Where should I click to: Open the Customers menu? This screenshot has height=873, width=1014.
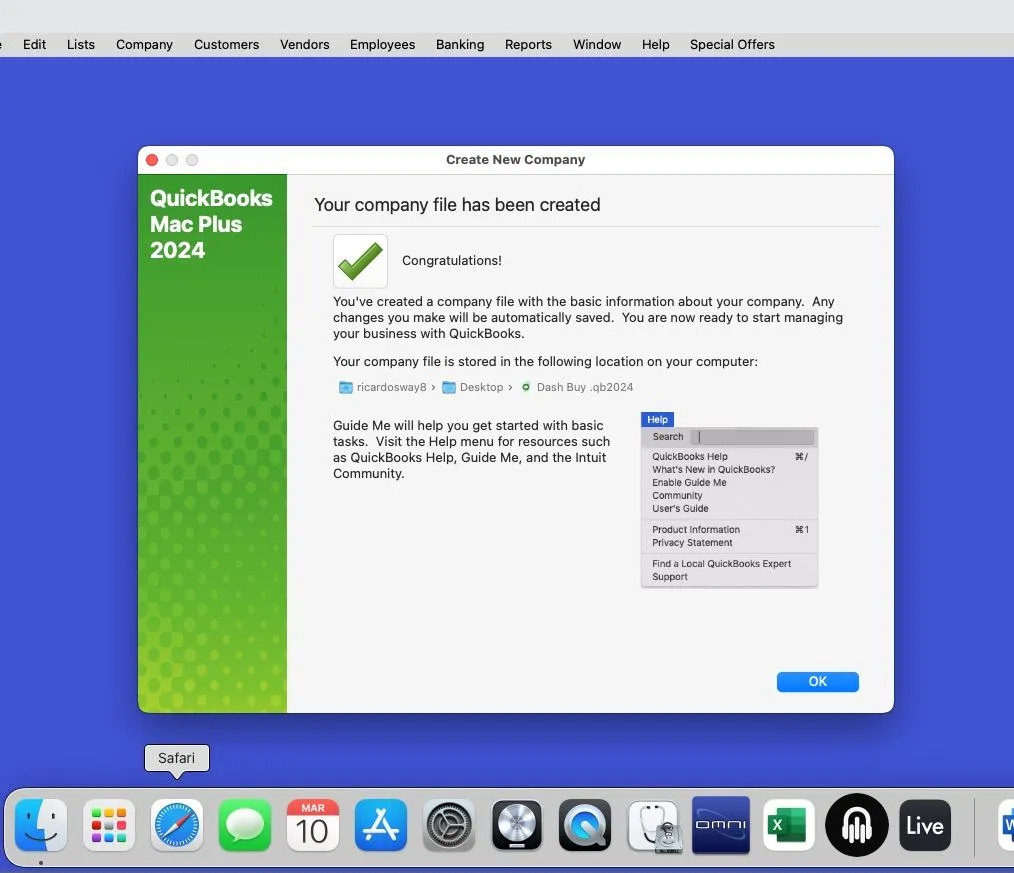click(x=226, y=45)
